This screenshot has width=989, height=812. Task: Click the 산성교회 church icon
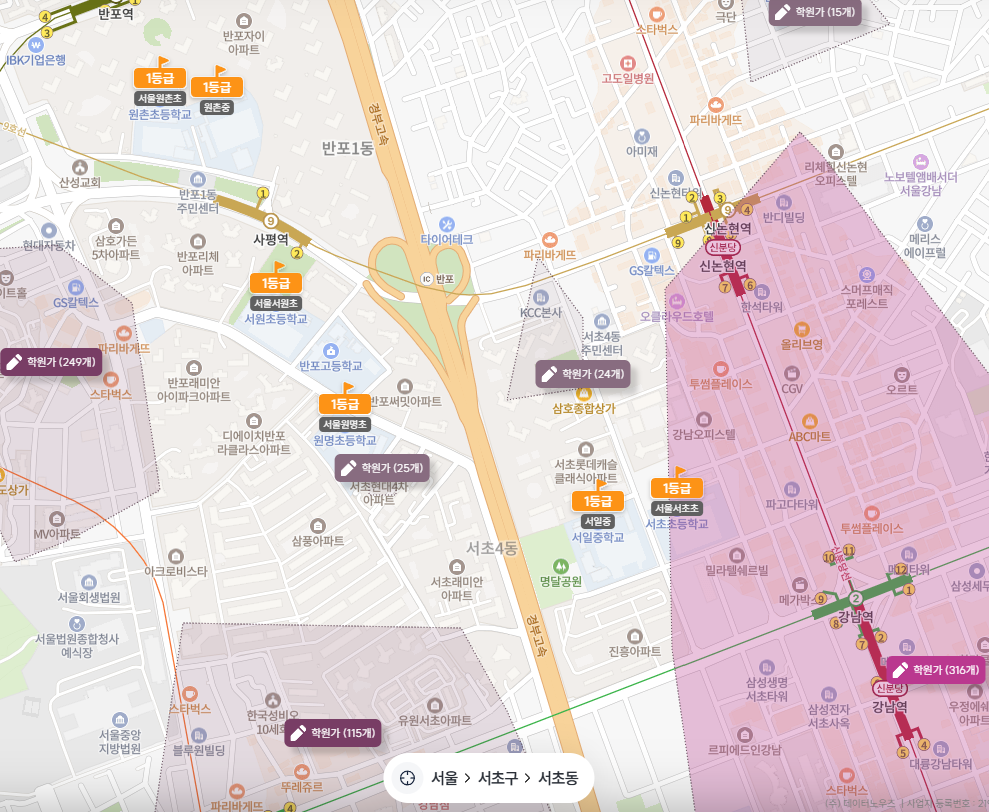79,167
